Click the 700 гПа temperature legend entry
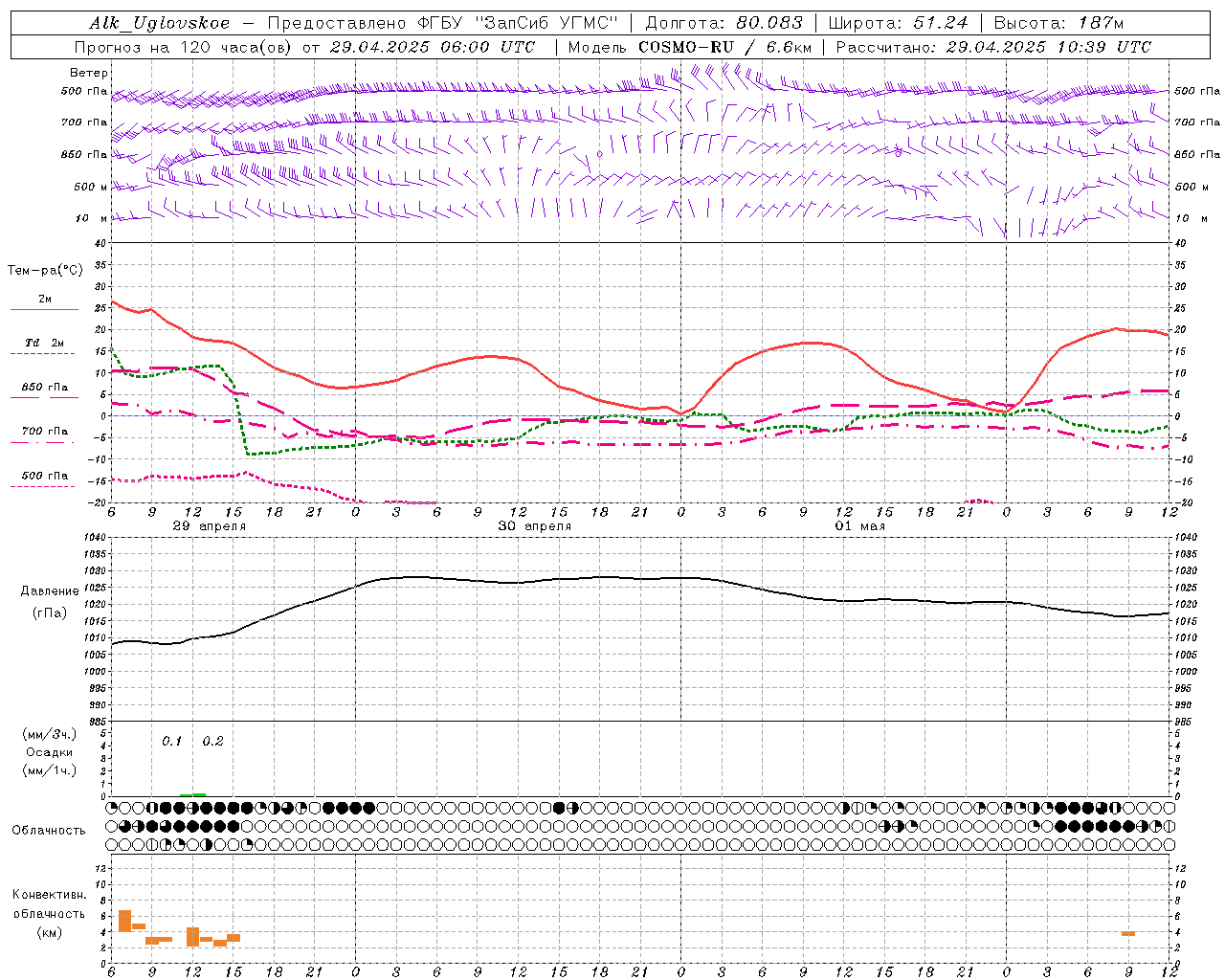This screenshot has width=1225, height=980. pyautogui.click(x=44, y=431)
